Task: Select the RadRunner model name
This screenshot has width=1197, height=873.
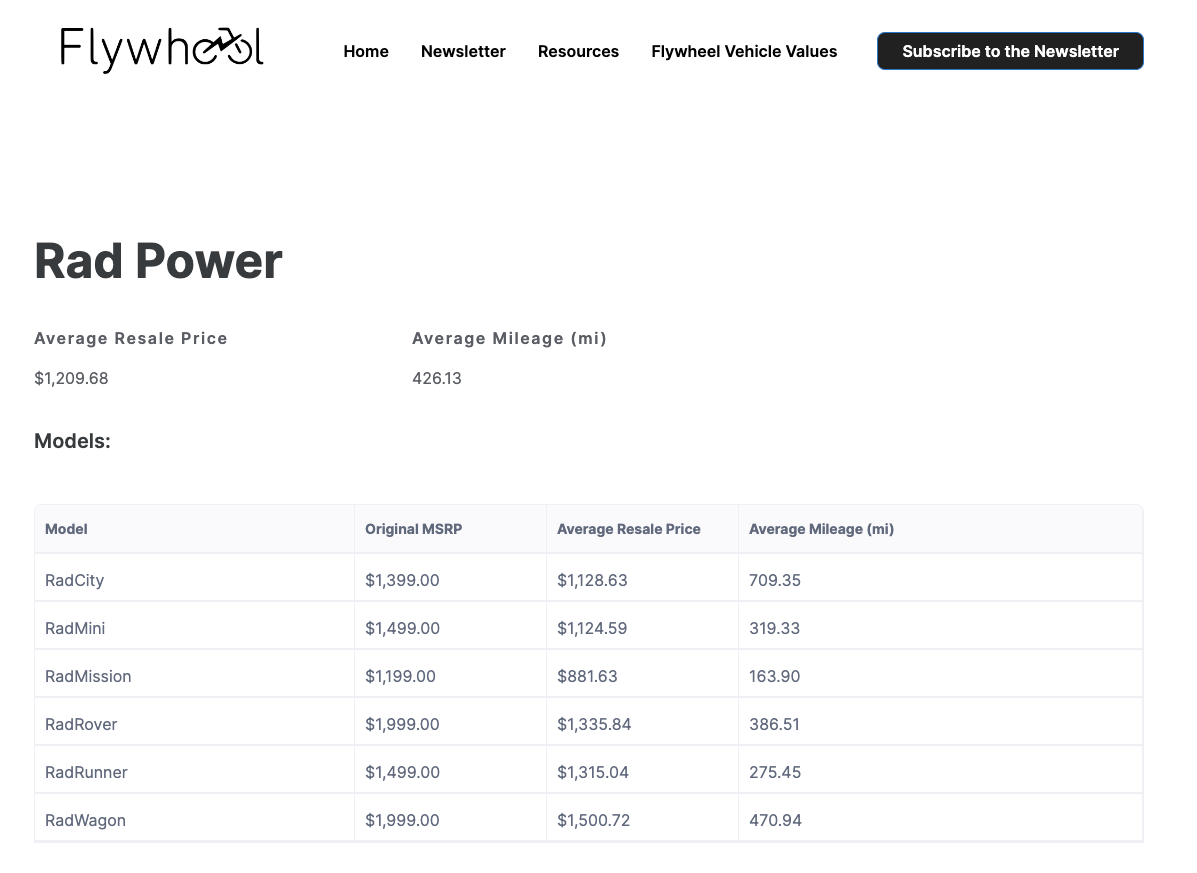Action: pyautogui.click(x=86, y=772)
